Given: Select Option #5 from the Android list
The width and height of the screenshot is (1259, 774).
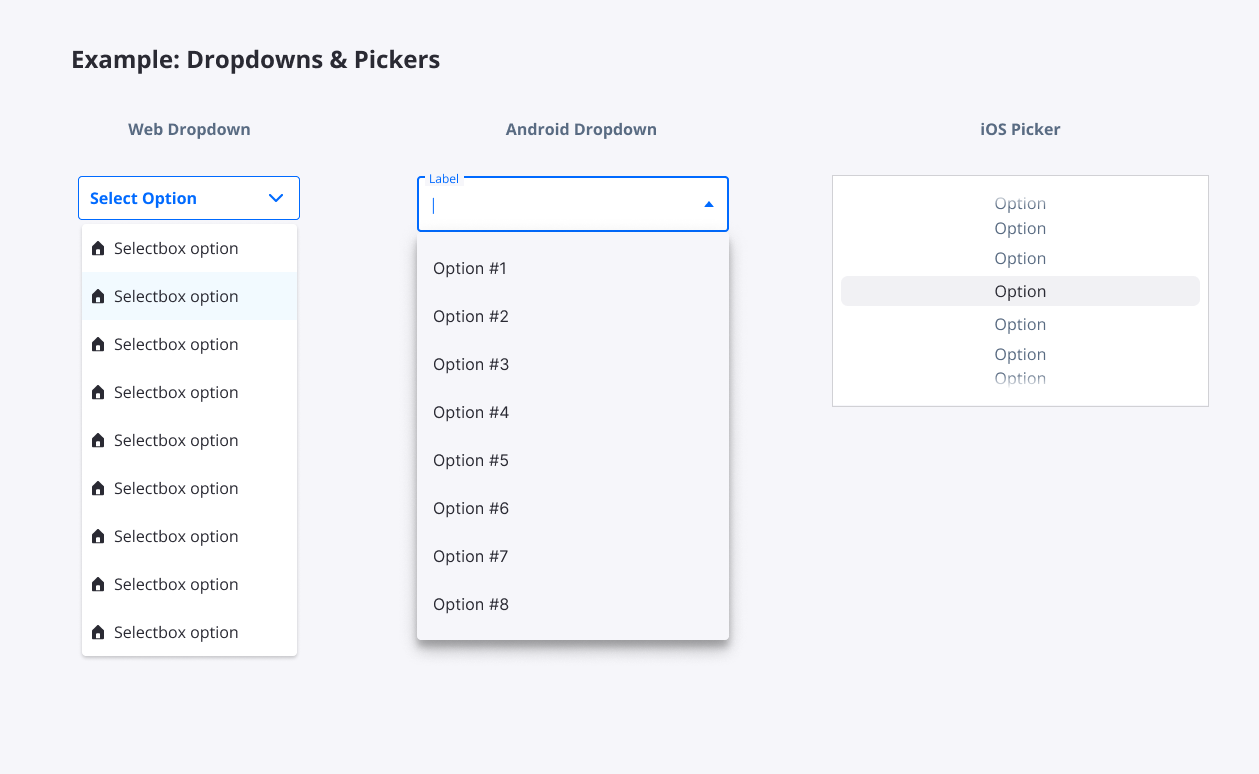Looking at the screenshot, I should tap(573, 460).
